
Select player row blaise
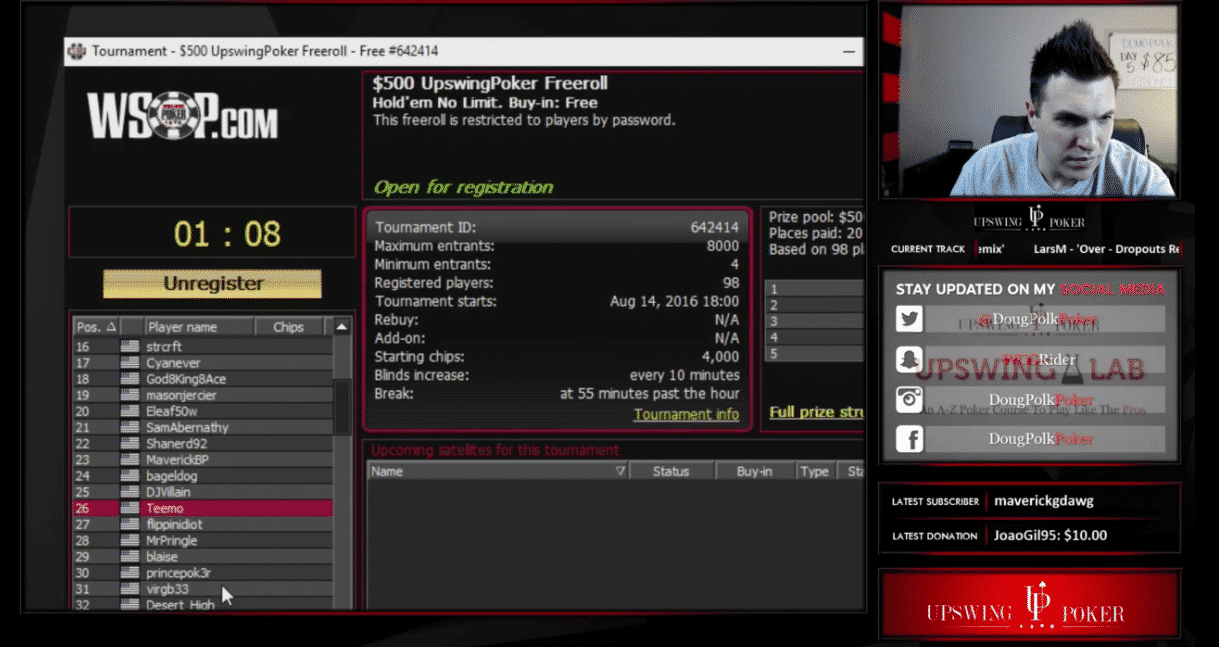tap(202, 557)
